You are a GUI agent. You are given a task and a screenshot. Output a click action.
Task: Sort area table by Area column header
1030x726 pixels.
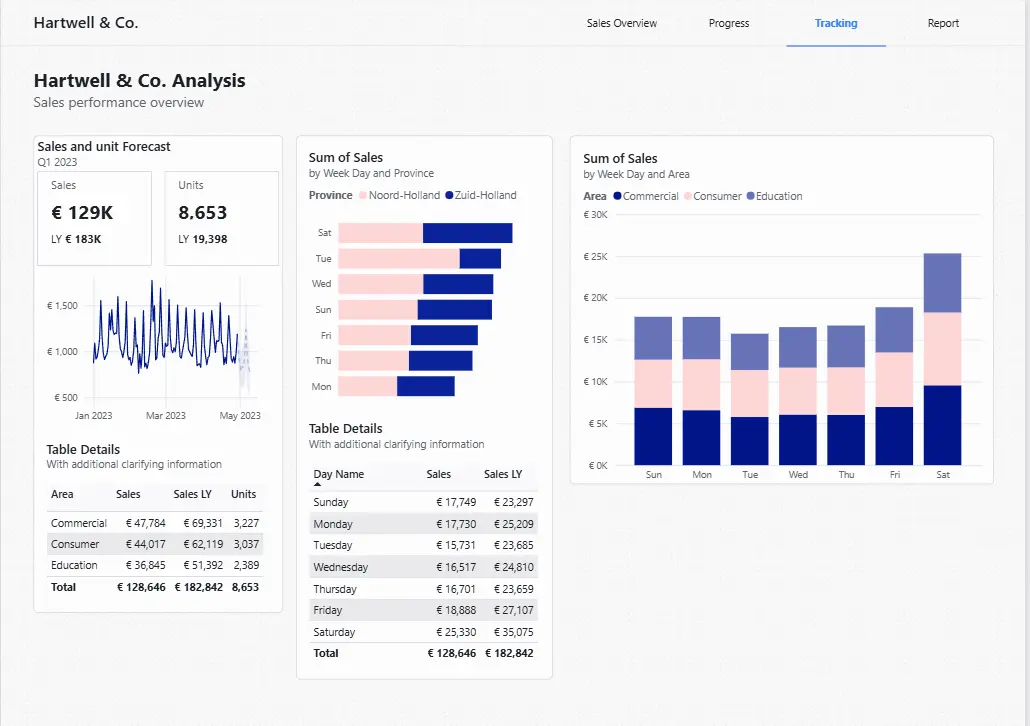(x=62, y=494)
